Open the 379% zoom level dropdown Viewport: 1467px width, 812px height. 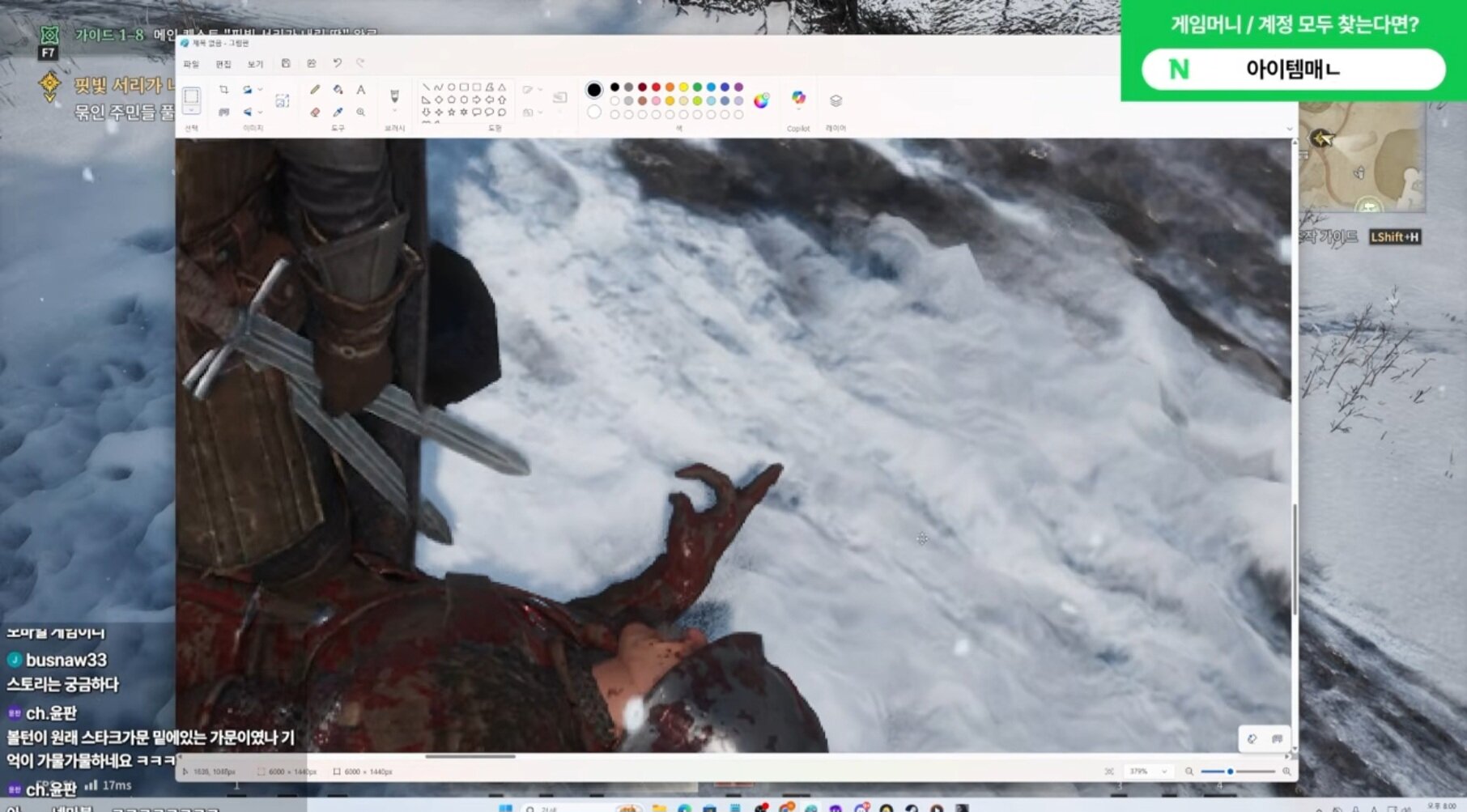[x=1149, y=772]
